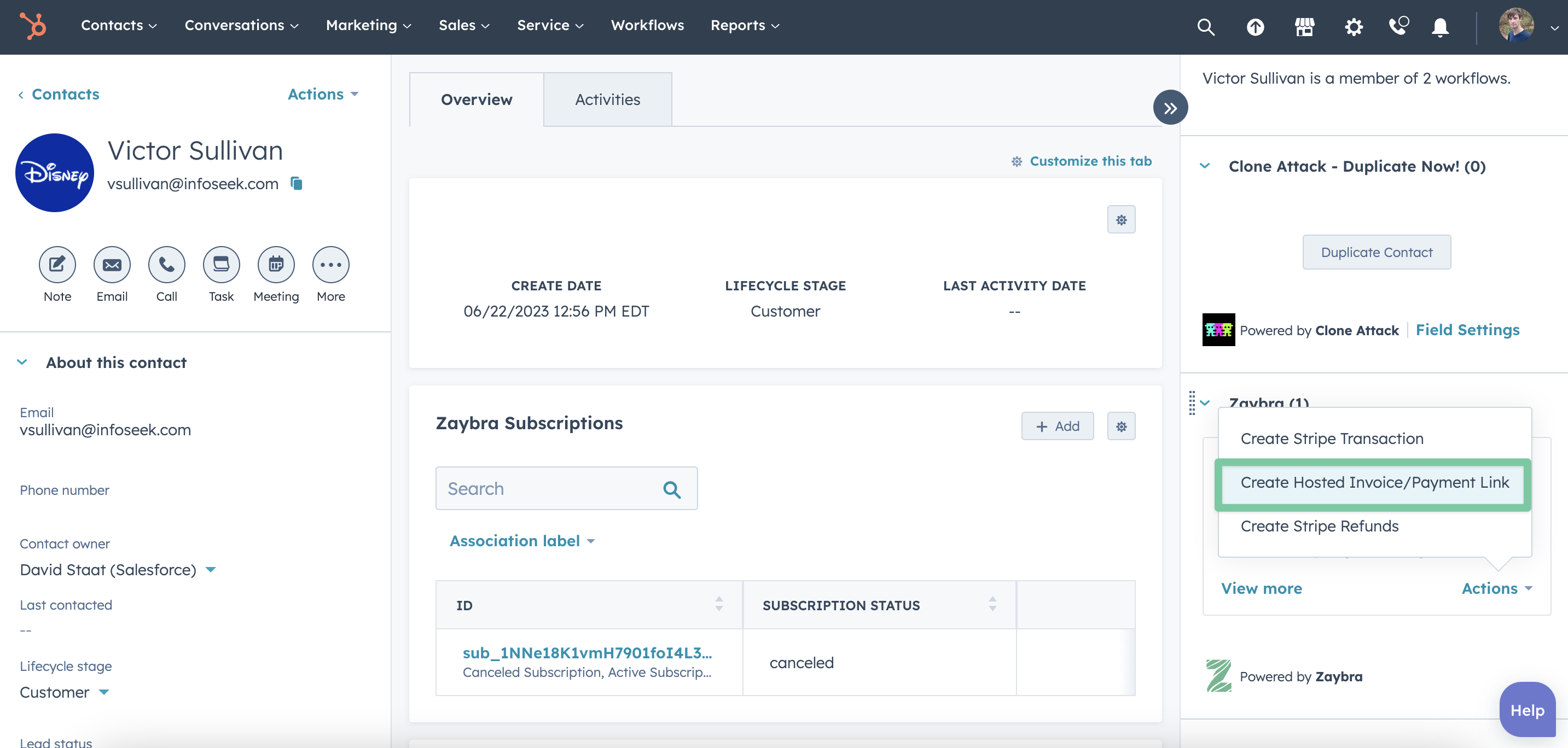Screen dimensions: 1568x748
Task: Click Customize this tab
Action: (1082, 161)
